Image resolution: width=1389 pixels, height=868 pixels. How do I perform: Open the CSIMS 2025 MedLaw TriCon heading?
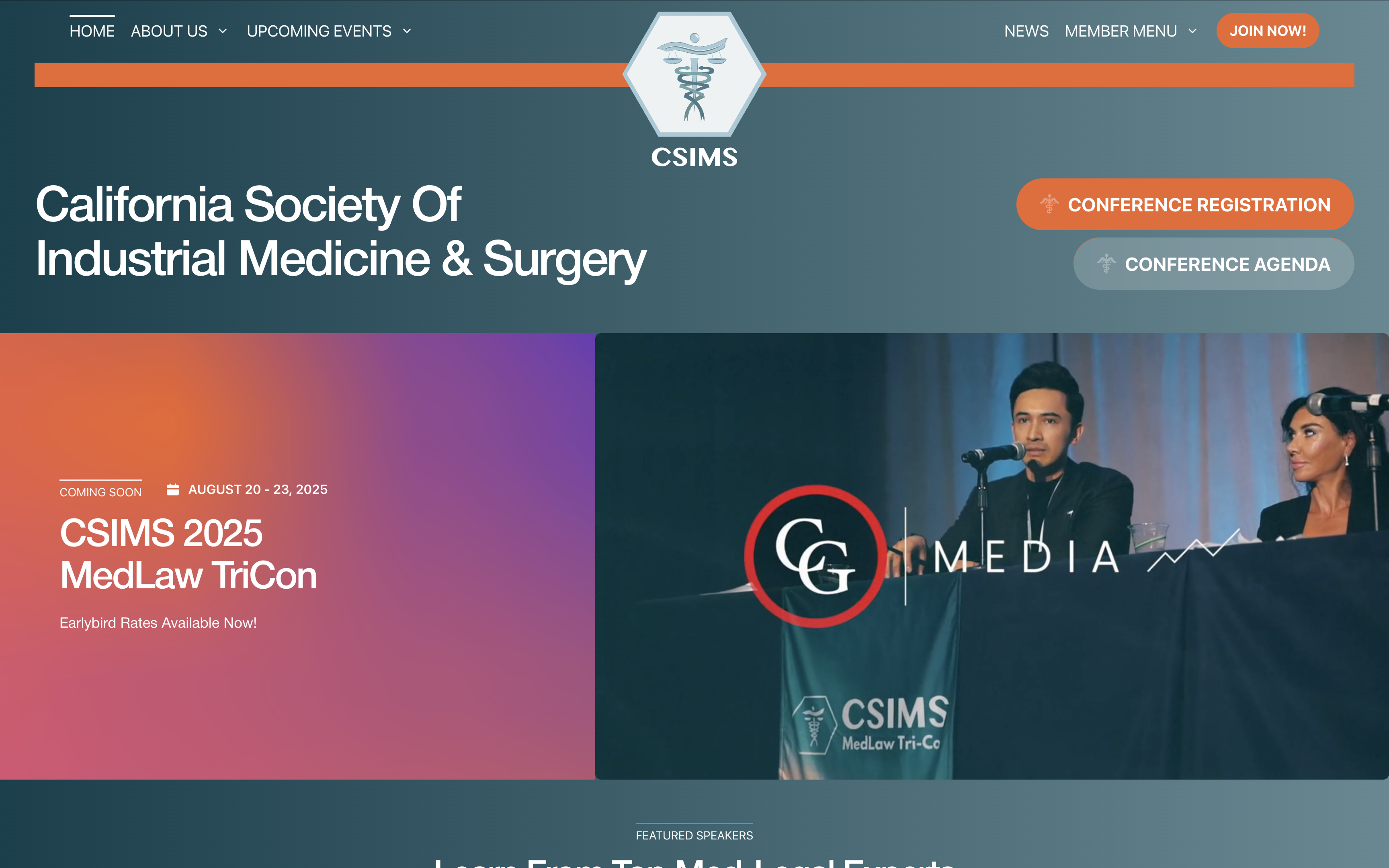[x=188, y=554]
